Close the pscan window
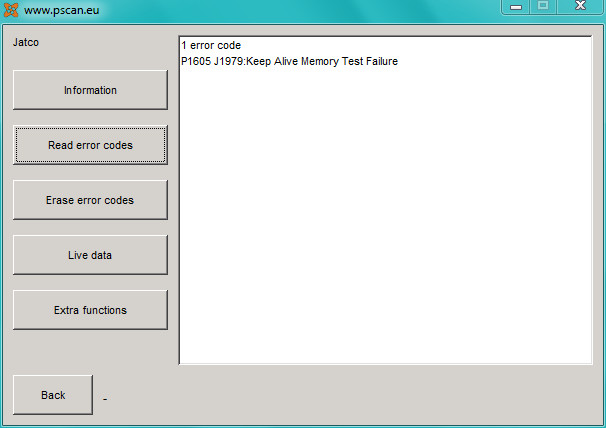The width and height of the screenshot is (606, 428). [580, 6]
